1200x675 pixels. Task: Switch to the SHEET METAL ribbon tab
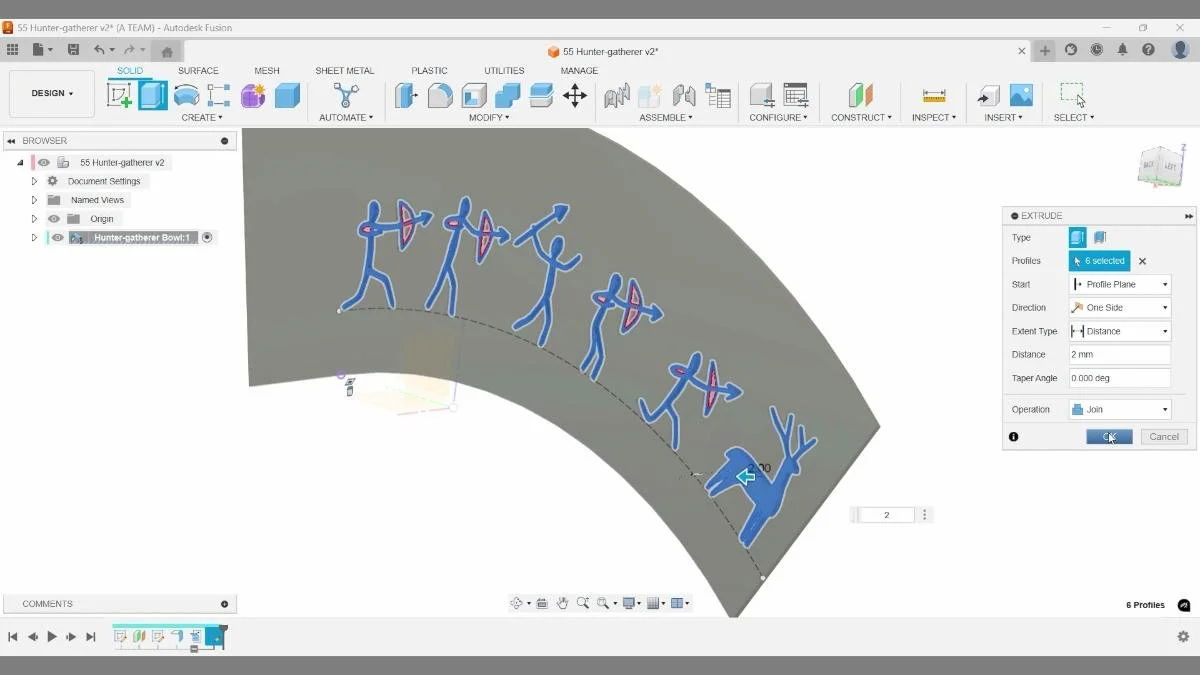(x=345, y=70)
